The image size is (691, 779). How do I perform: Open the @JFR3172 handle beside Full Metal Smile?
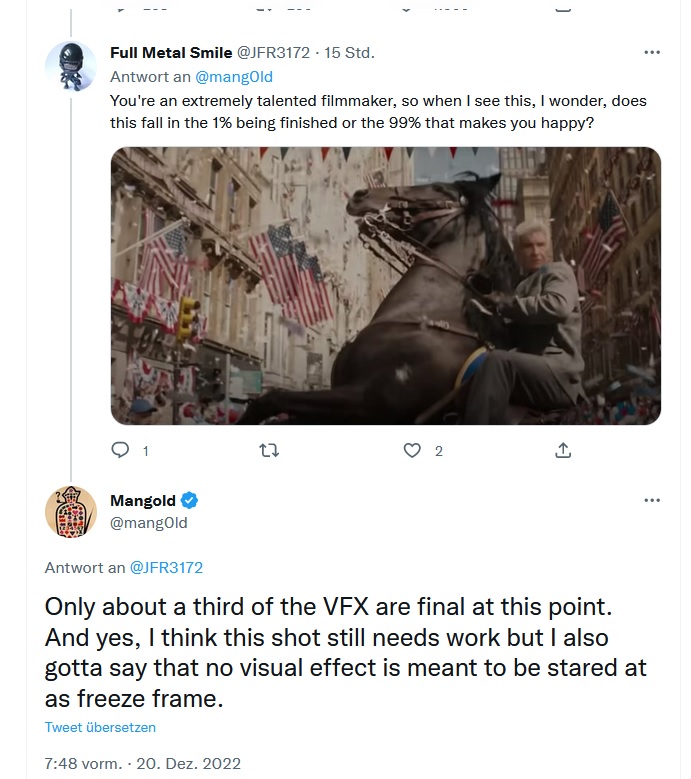point(273,52)
